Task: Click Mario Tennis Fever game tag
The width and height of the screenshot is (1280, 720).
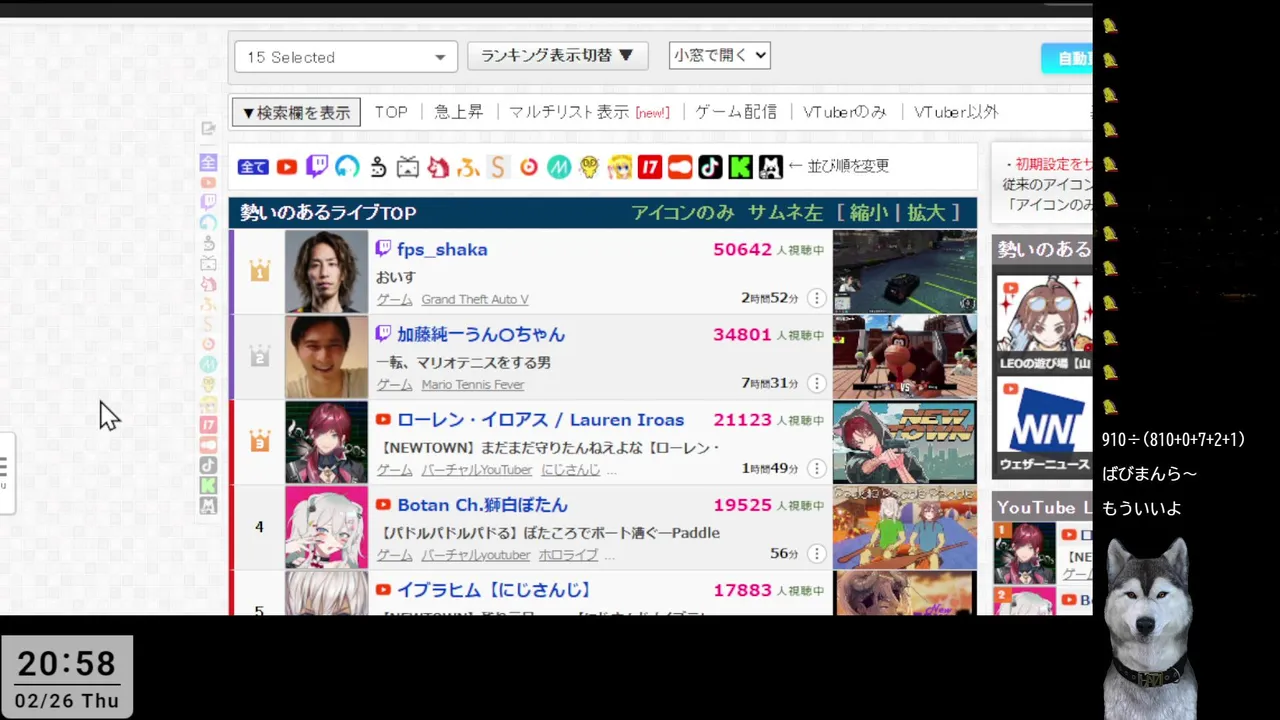Action: 472,385
